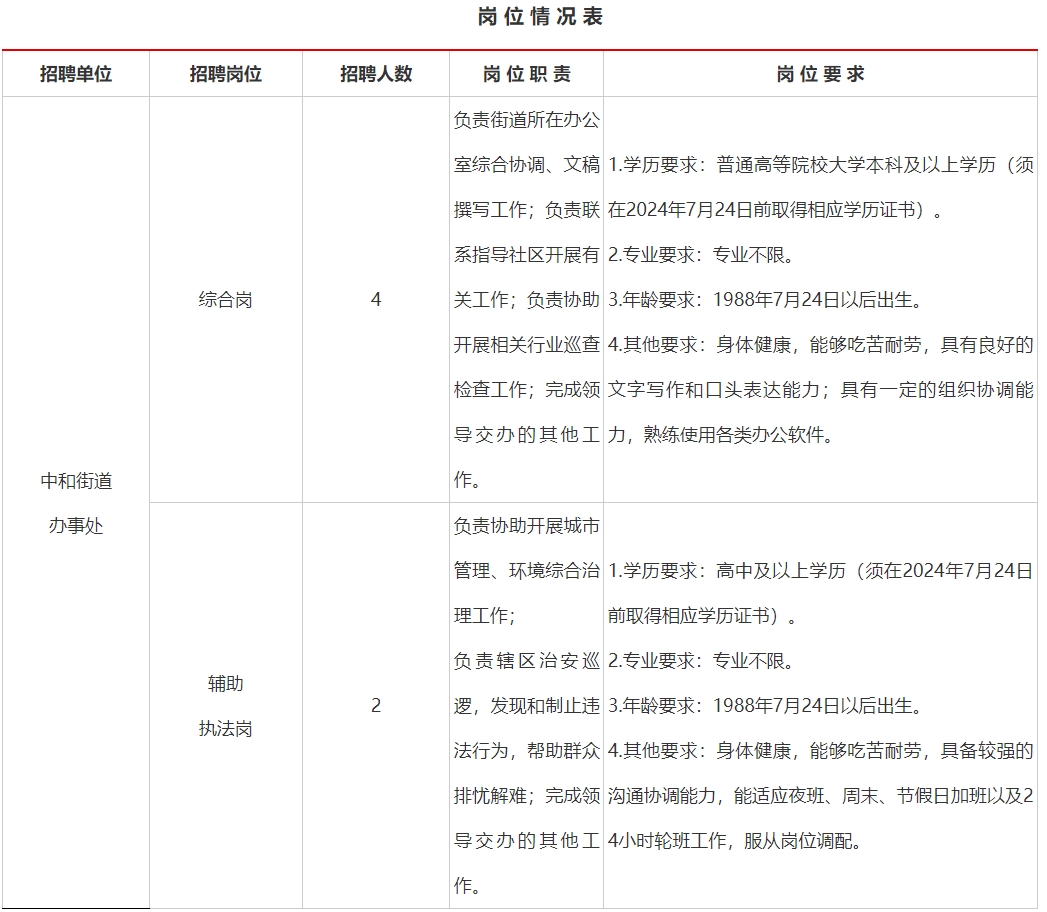Select the 岗位要求 column header
Screen dimensions: 1047x912
(x=821, y=73)
